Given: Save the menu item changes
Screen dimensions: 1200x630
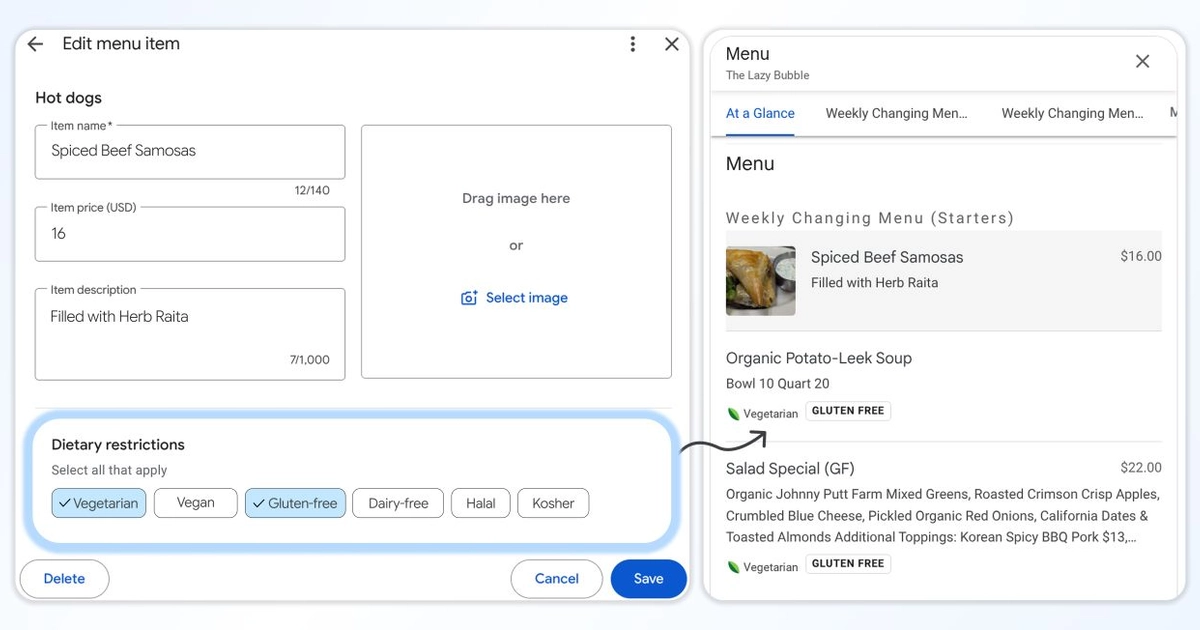Looking at the screenshot, I should [649, 578].
